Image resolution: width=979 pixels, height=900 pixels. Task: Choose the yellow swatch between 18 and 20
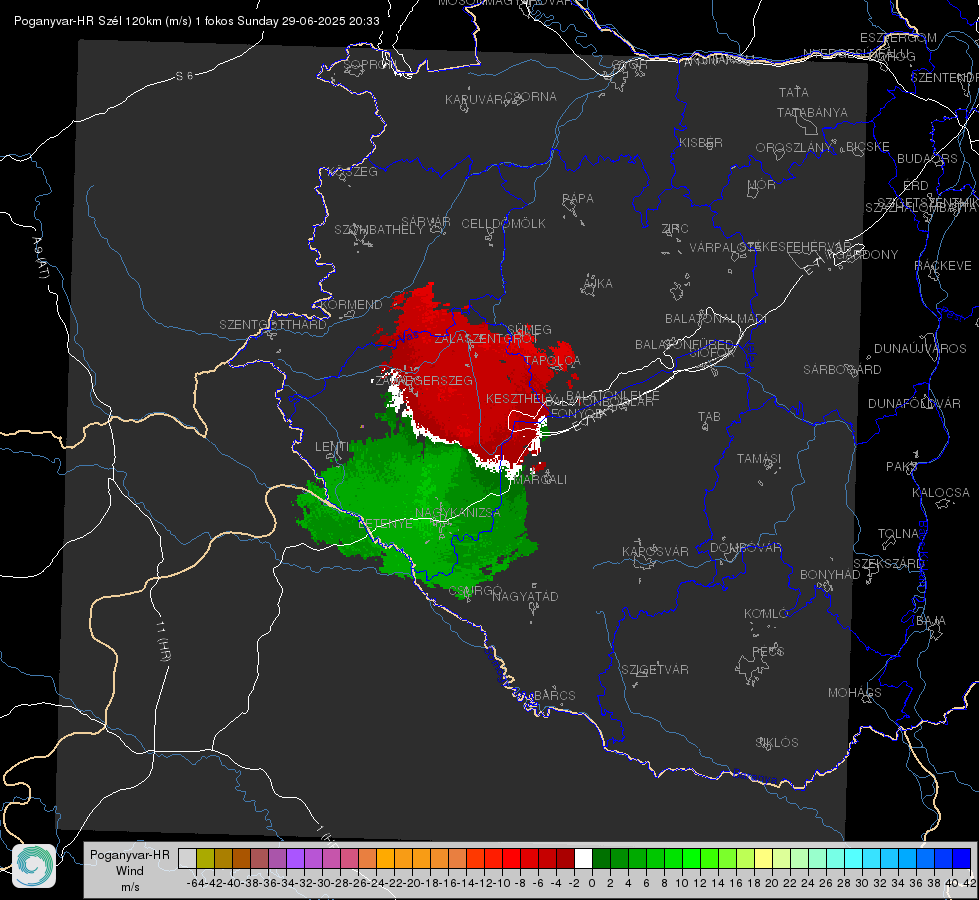tap(764, 858)
